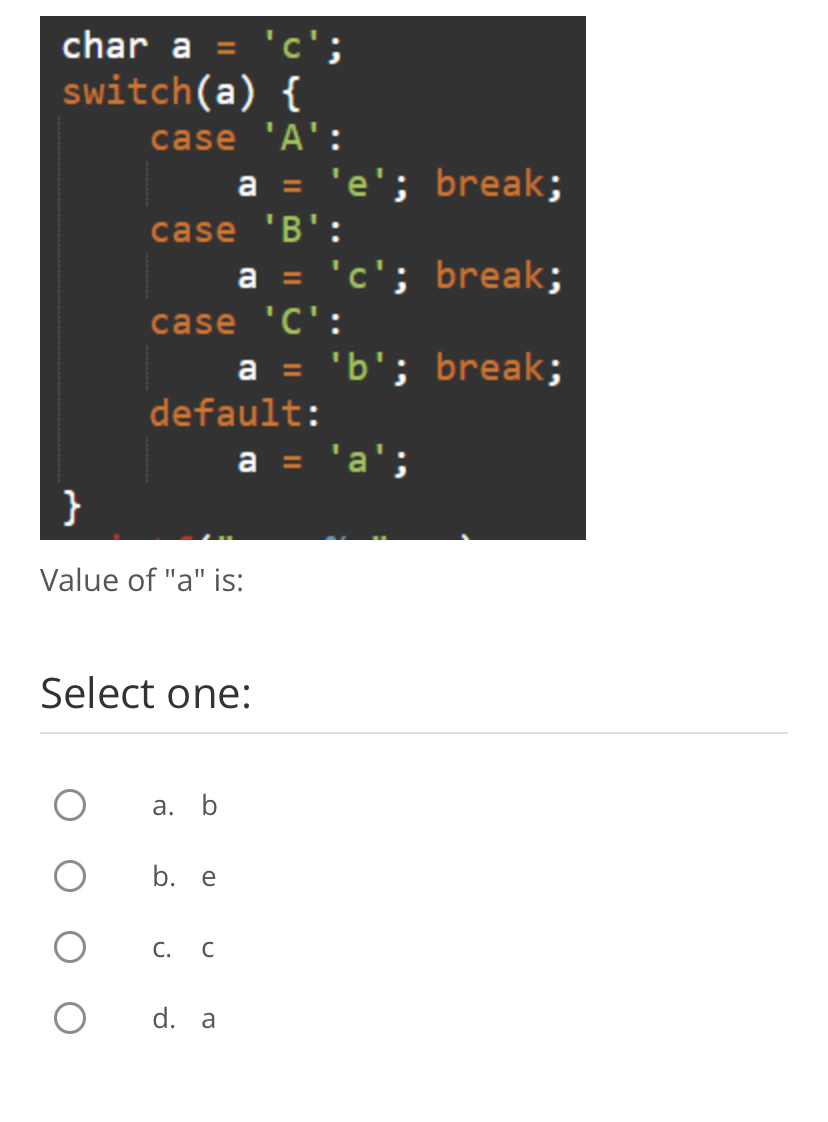The width and height of the screenshot is (828, 1122).
Task: Select radio button for option a
Action: tap(69, 805)
